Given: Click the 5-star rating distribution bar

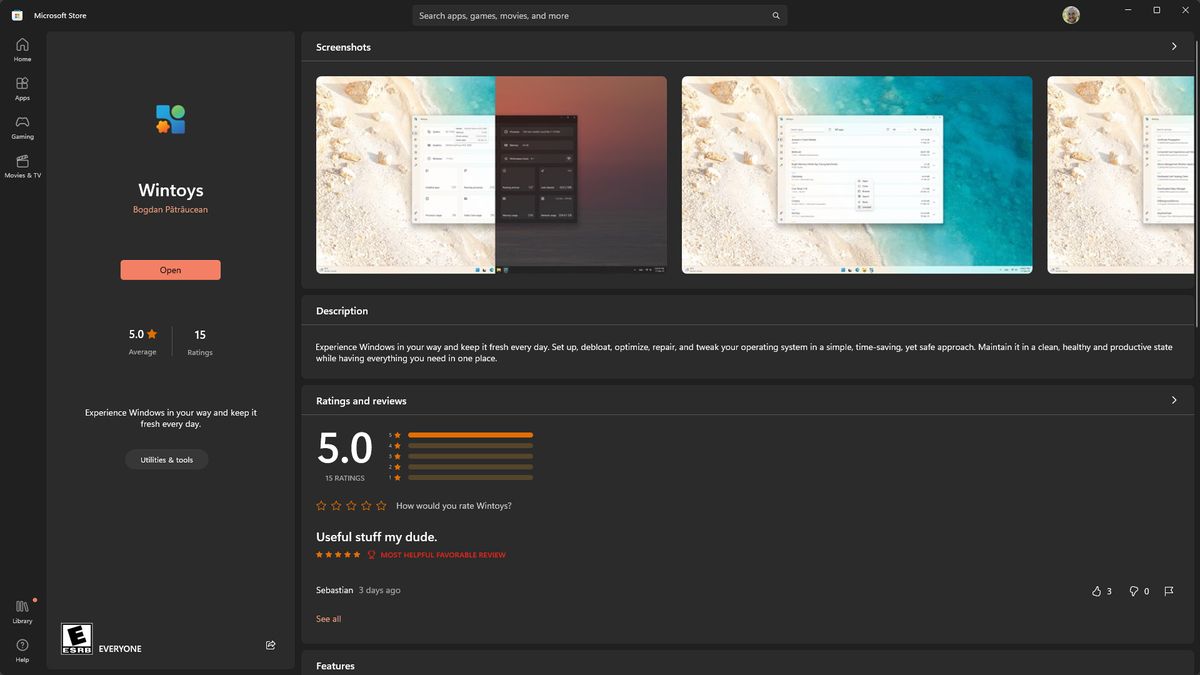Looking at the screenshot, I should point(468,435).
